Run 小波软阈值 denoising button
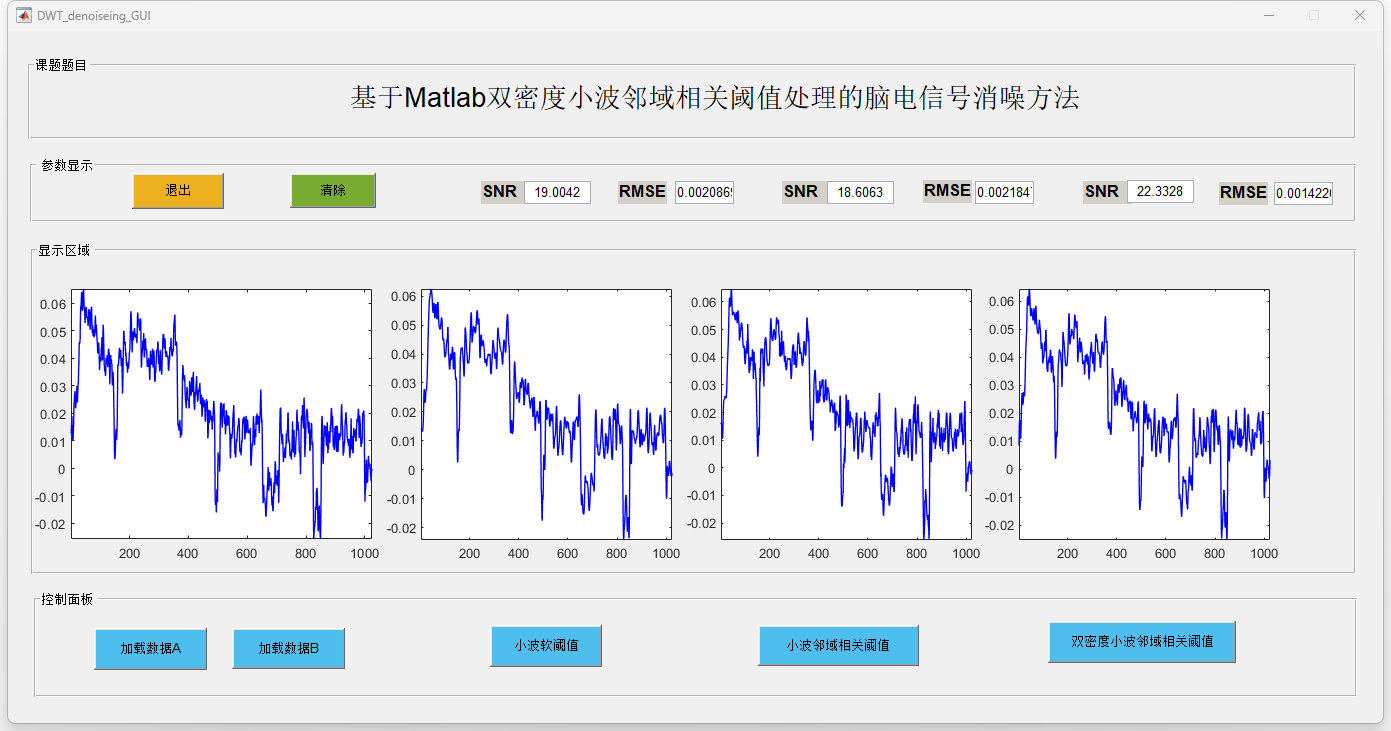Screen dimensions: 1391x731 click(546, 646)
